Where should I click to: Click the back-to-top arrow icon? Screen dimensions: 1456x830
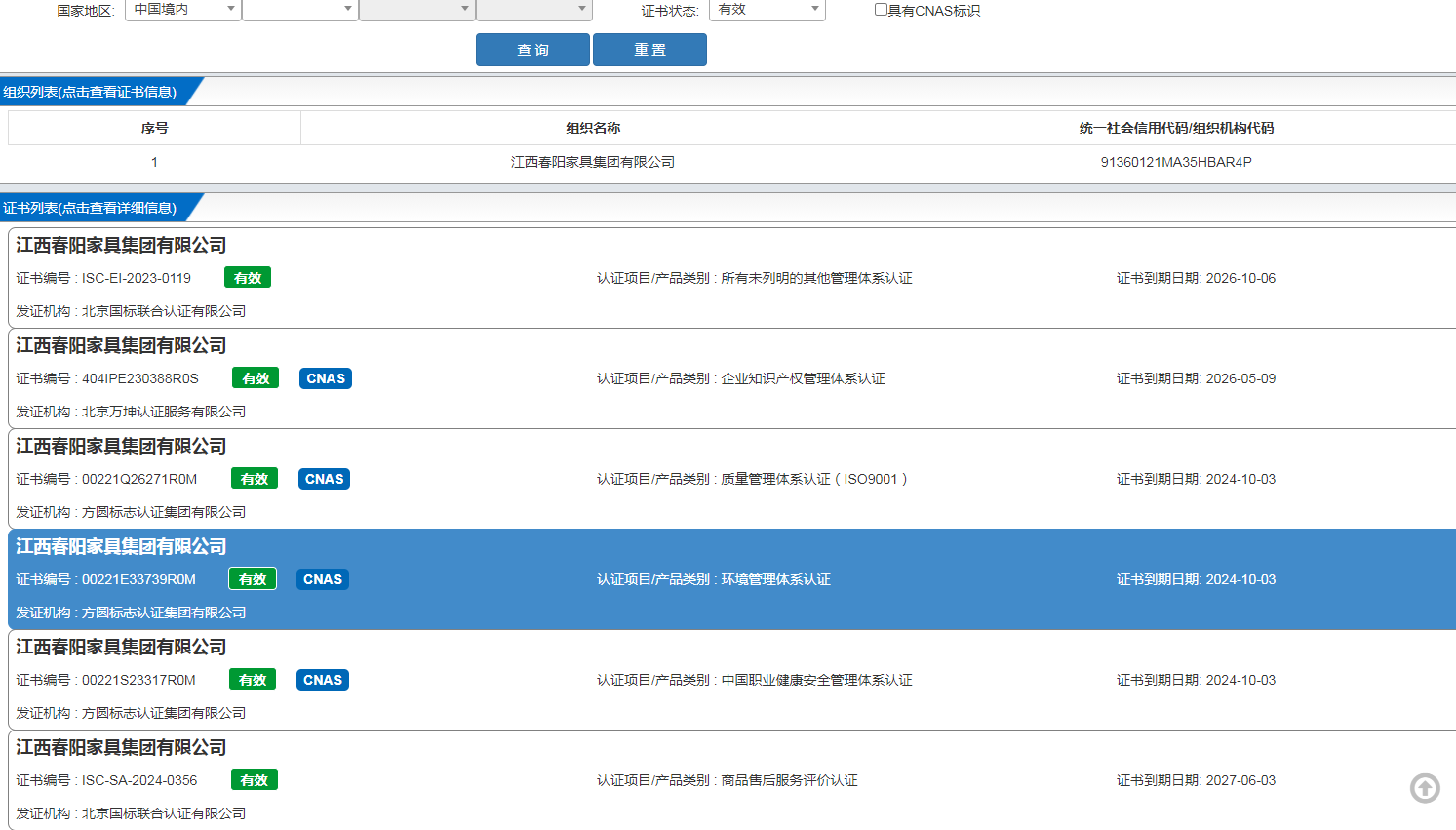[x=1425, y=788]
